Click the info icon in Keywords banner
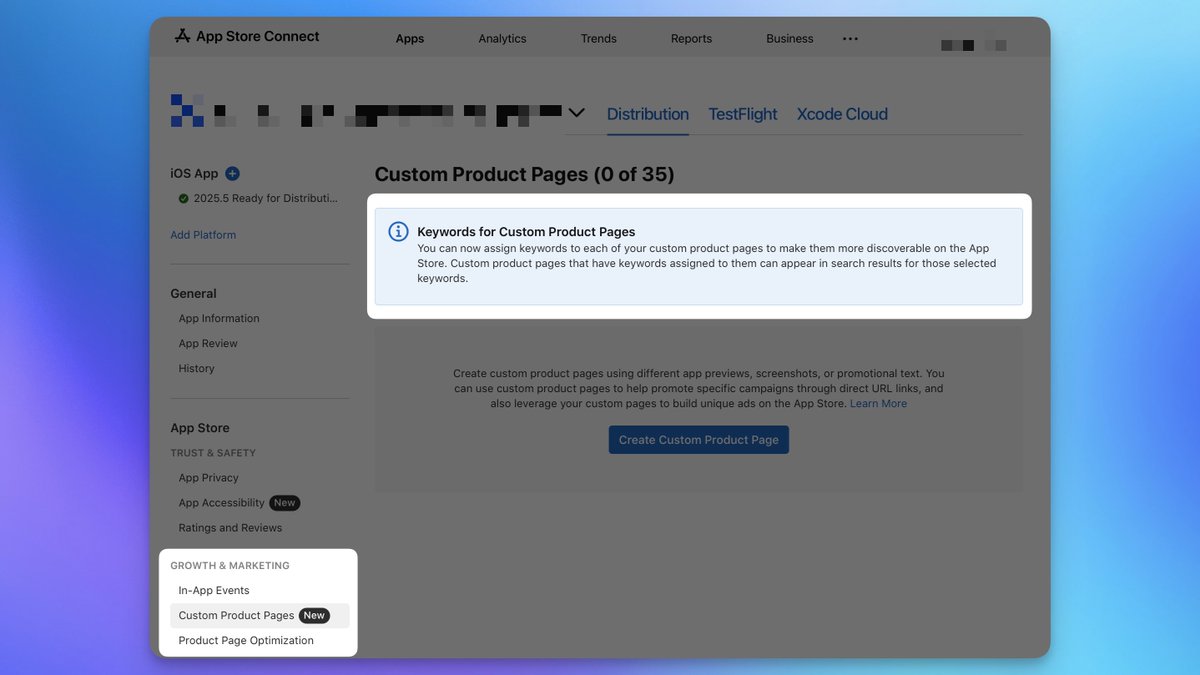Image resolution: width=1200 pixels, height=675 pixels. 398,232
